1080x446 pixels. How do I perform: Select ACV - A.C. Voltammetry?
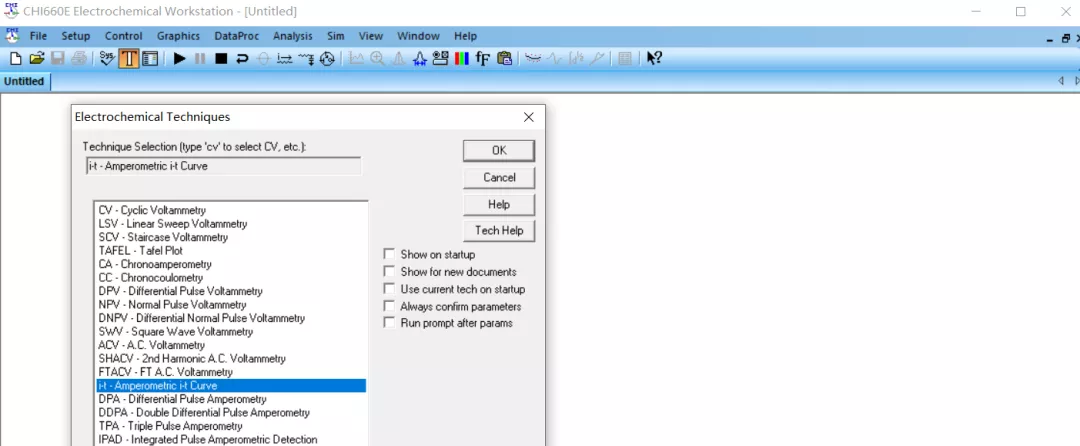pos(231,345)
